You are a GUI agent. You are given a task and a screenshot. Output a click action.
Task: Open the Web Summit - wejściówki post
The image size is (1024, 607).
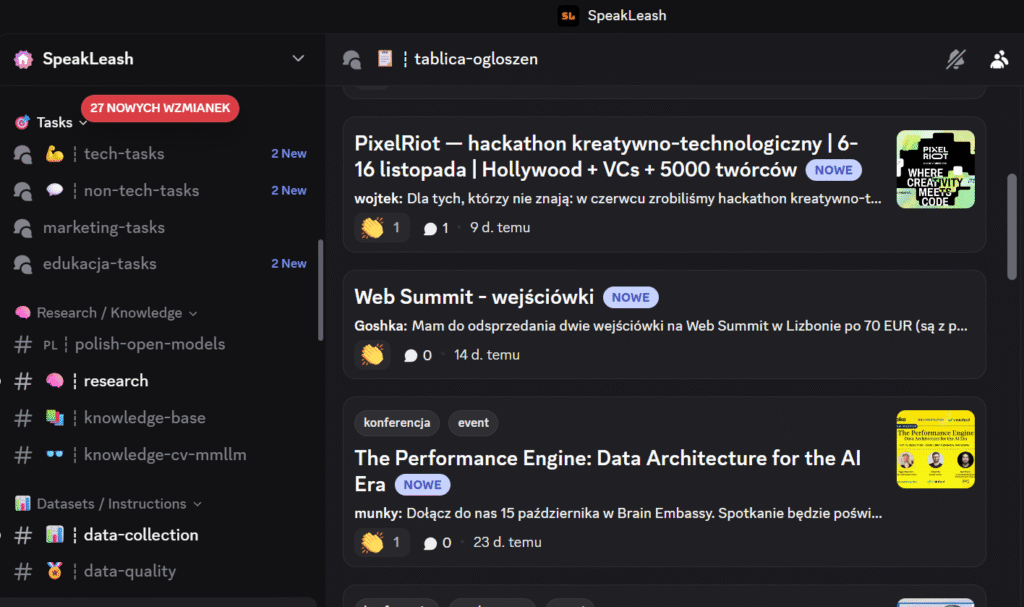[x=474, y=297]
